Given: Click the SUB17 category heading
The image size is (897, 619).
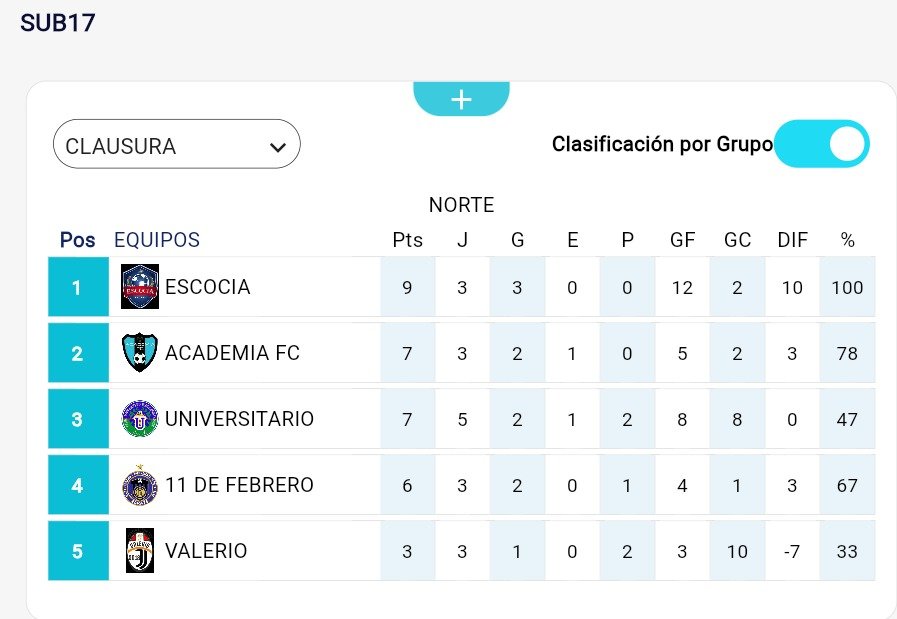Looking at the screenshot, I should pos(58,23).
